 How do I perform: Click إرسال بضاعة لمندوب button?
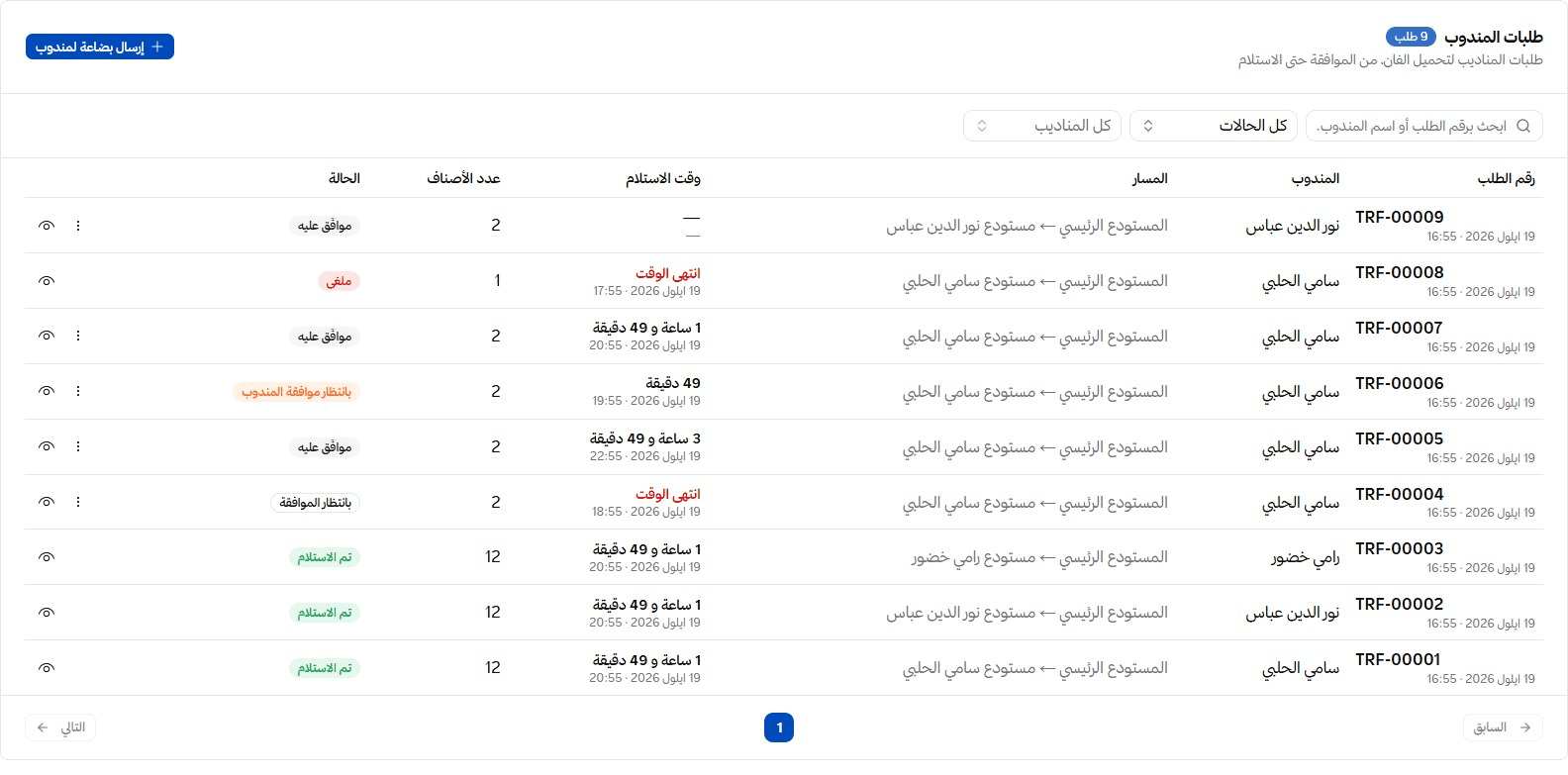[x=100, y=47]
